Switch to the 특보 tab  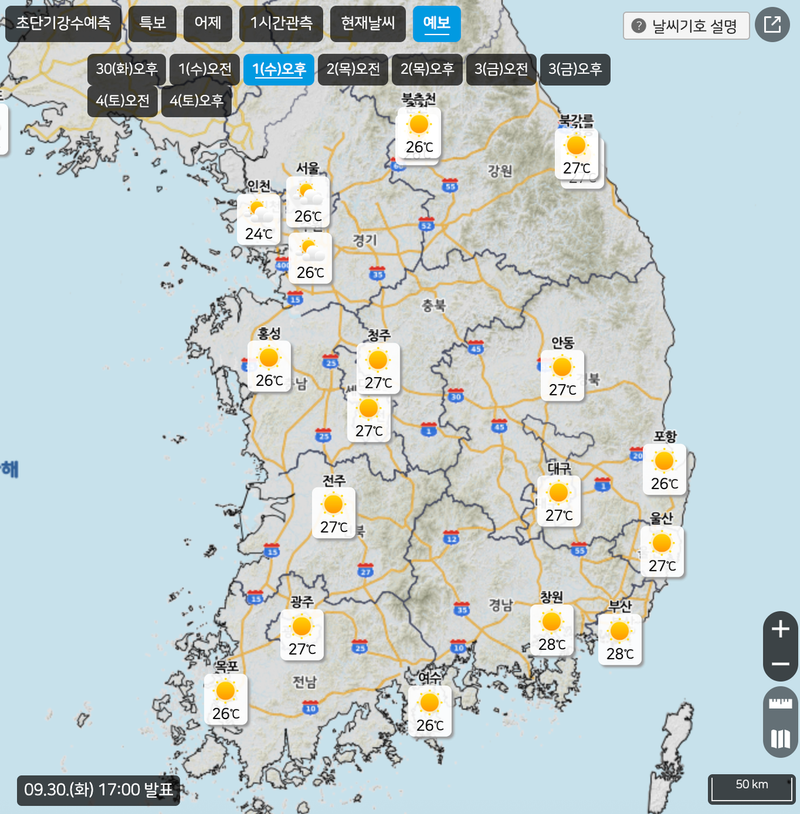tap(153, 23)
